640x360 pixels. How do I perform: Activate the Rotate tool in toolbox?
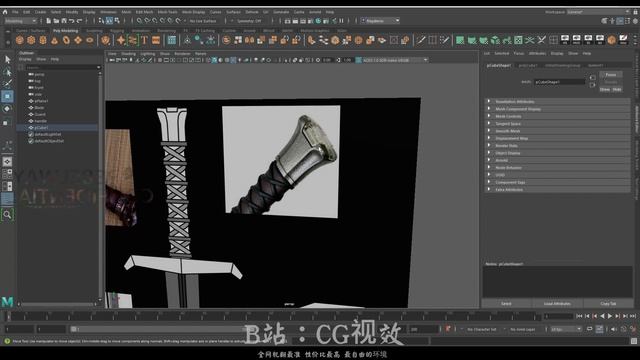click(x=7, y=109)
